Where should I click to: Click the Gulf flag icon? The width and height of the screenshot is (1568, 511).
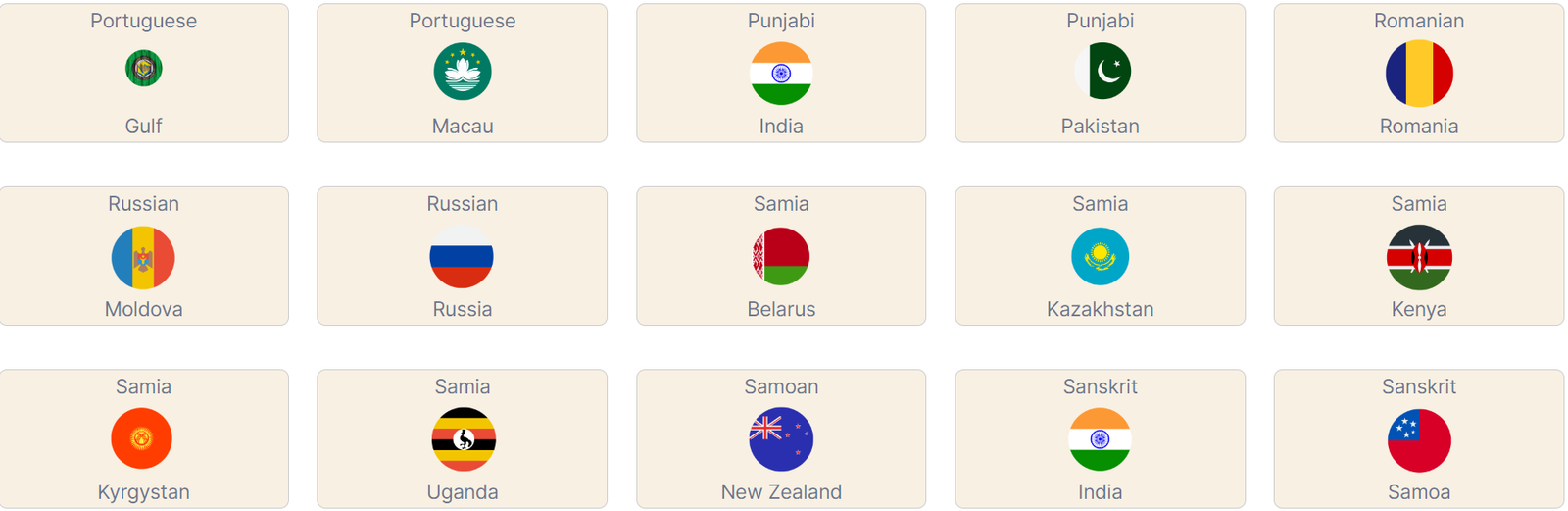(x=144, y=69)
